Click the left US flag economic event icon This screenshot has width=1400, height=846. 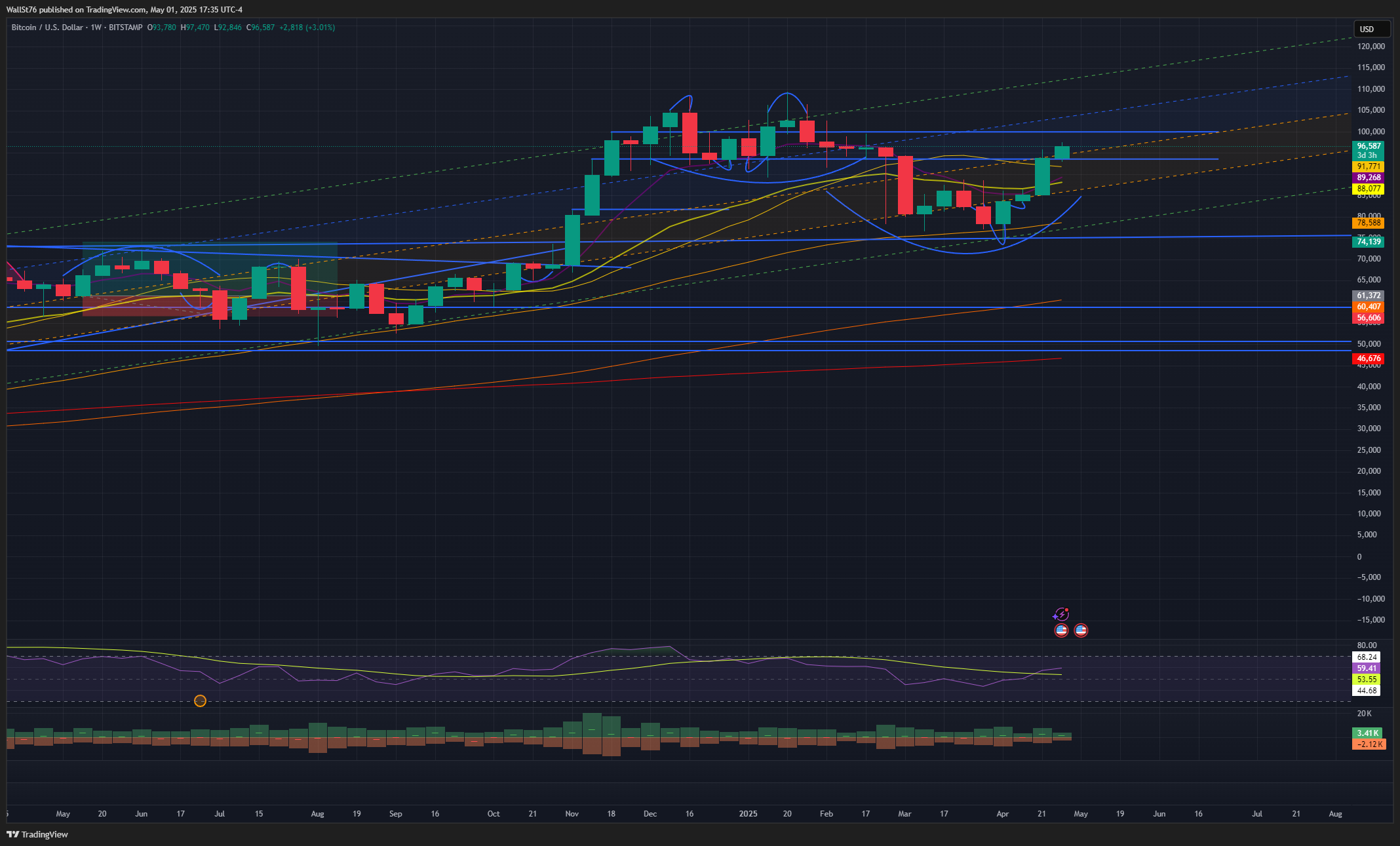click(1061, 630)
